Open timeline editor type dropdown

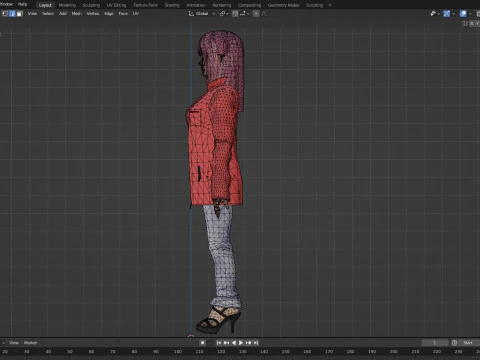point(3,343)
